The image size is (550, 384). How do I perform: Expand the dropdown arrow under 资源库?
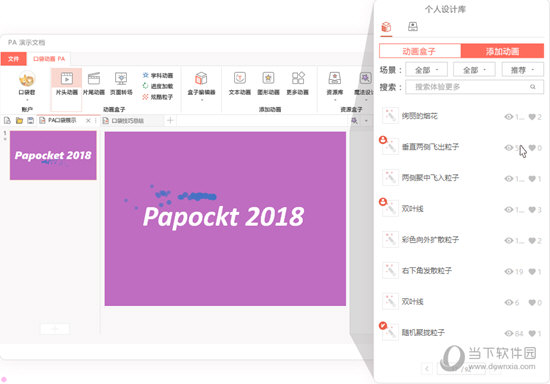[335, 100]
